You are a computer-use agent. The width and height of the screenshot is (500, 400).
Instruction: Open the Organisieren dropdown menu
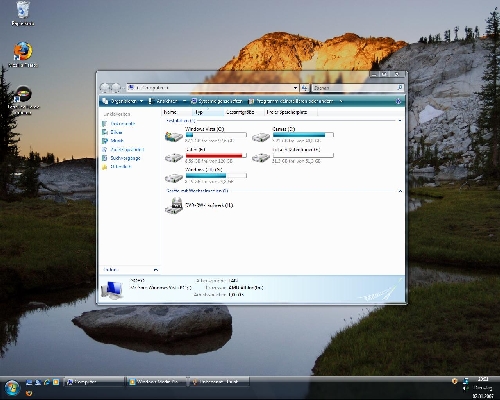pos(123,101)
